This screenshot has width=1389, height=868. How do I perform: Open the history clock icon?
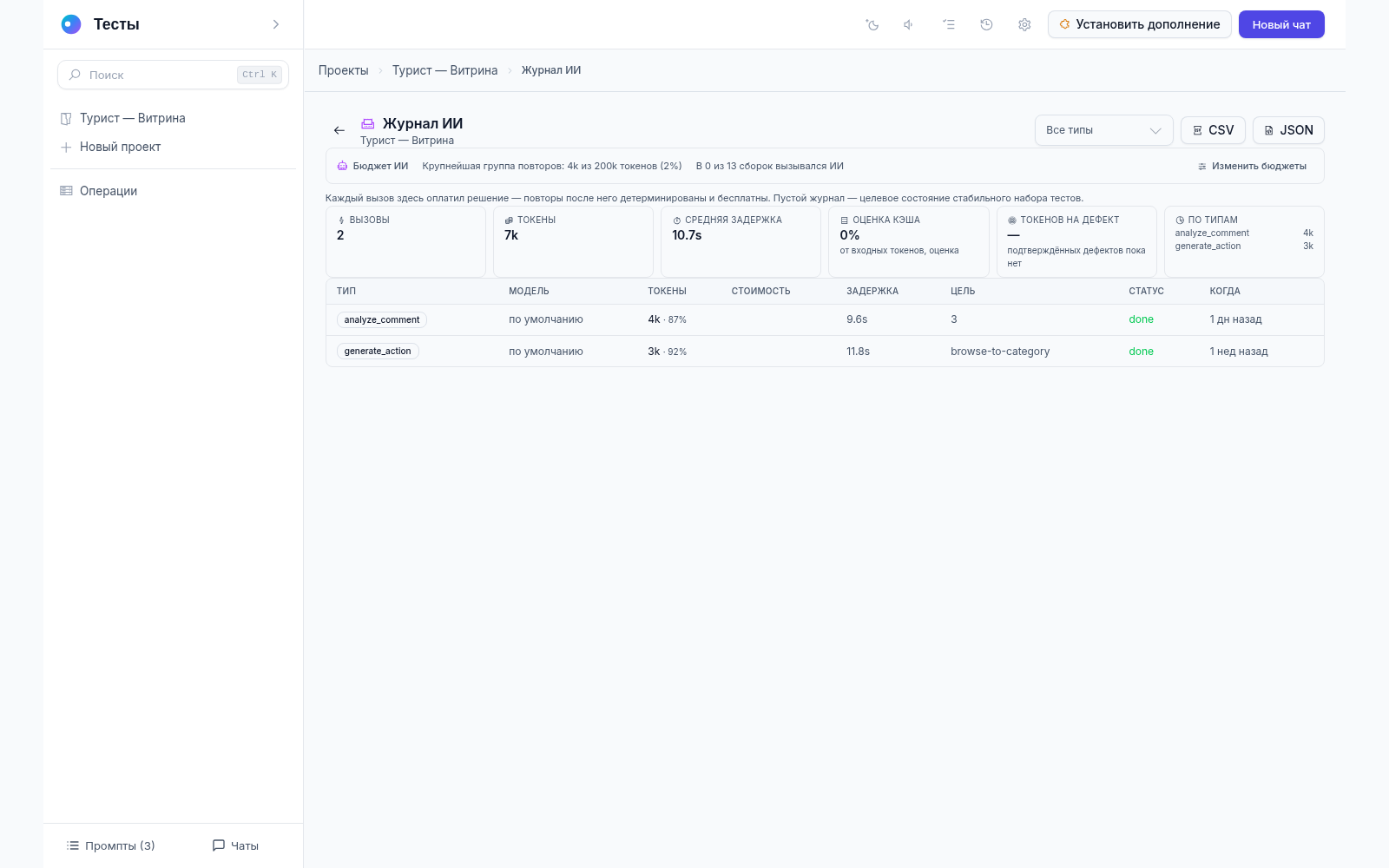(x=986, y=24)
